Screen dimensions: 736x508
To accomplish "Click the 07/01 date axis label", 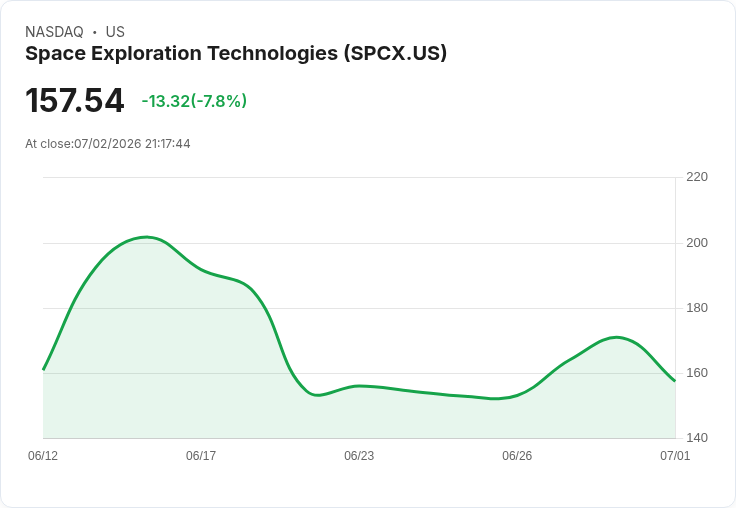I will pos(675,455).
